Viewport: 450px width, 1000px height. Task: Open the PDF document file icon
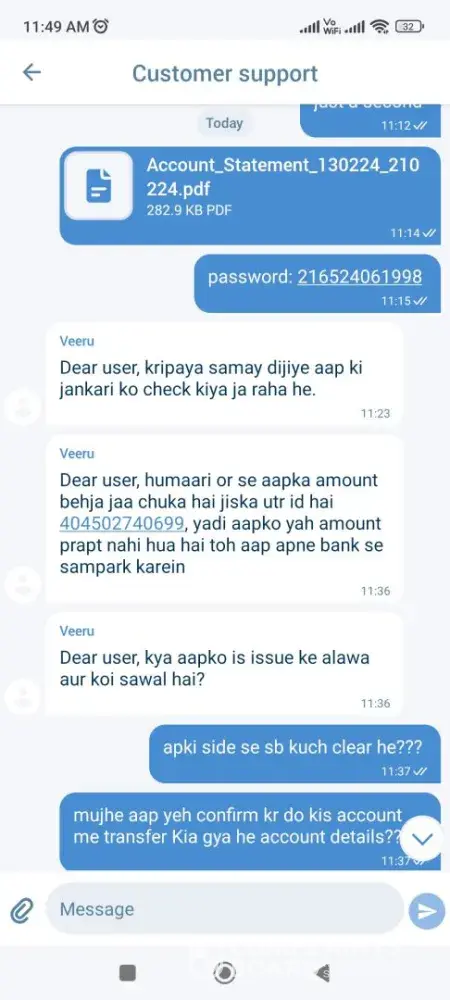coord(99,186)
